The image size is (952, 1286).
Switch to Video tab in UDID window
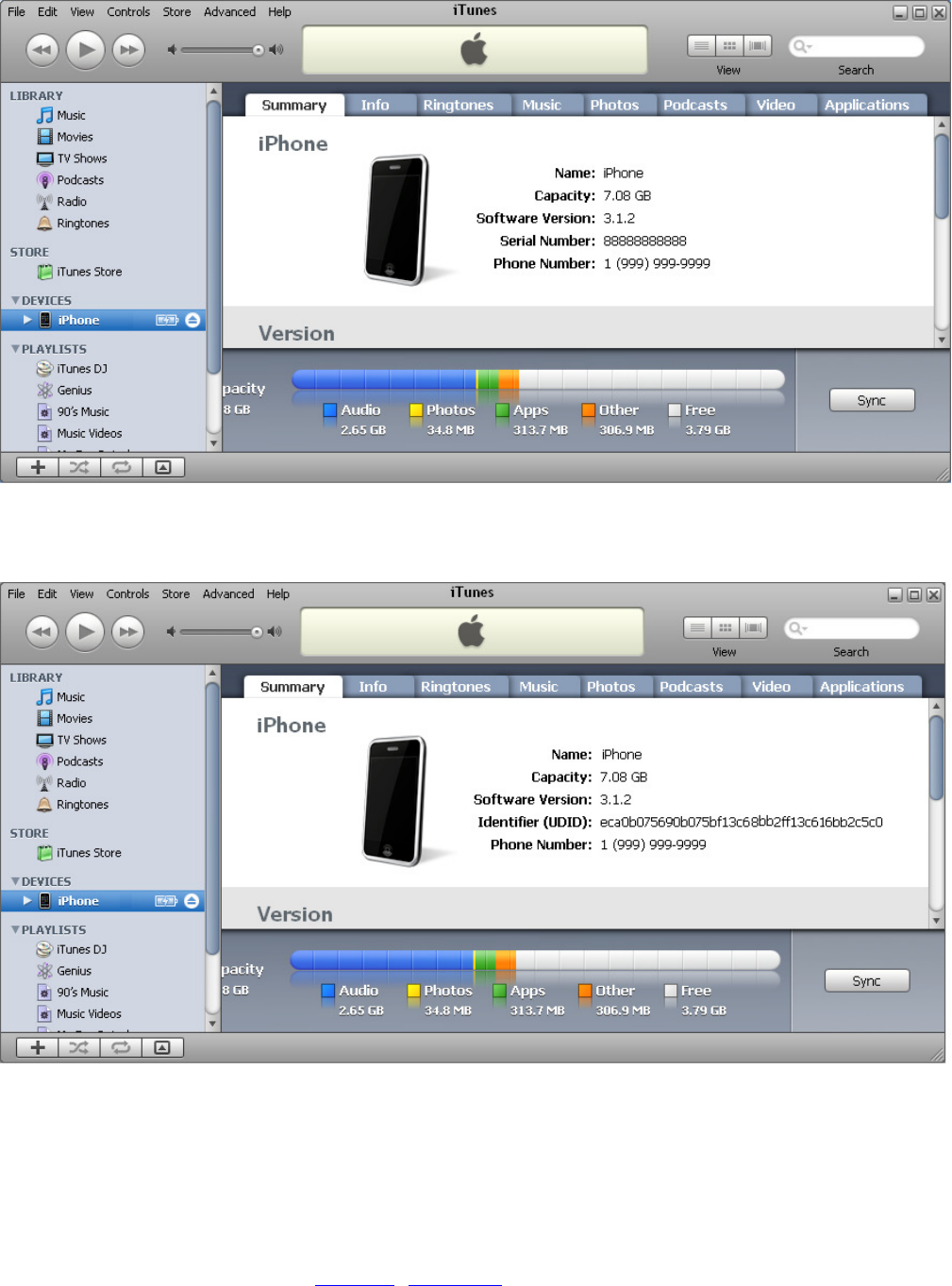(x=772, y=687)
